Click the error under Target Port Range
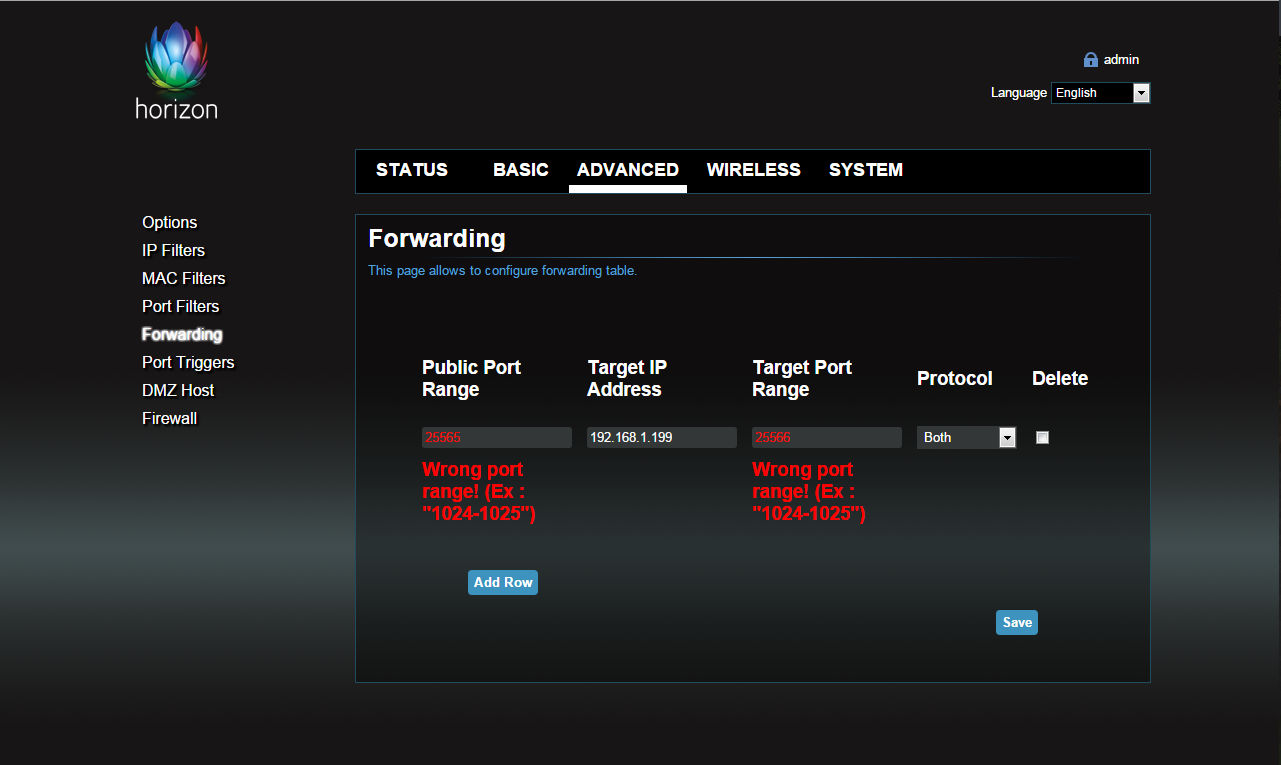1281x765 pixels. (809, 491)
